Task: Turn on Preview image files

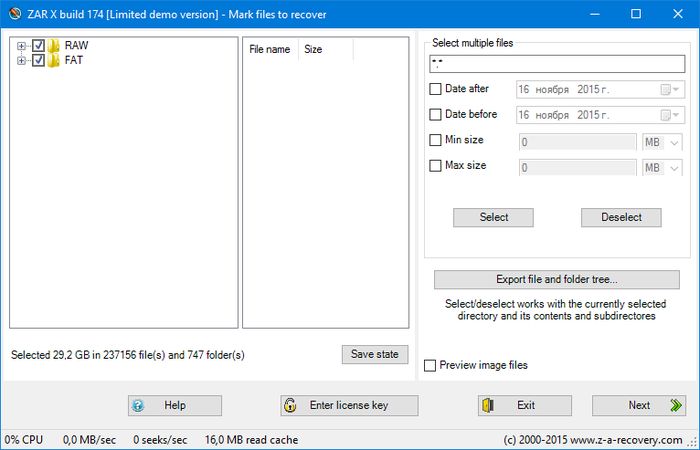Action: (x=430, y=366)
